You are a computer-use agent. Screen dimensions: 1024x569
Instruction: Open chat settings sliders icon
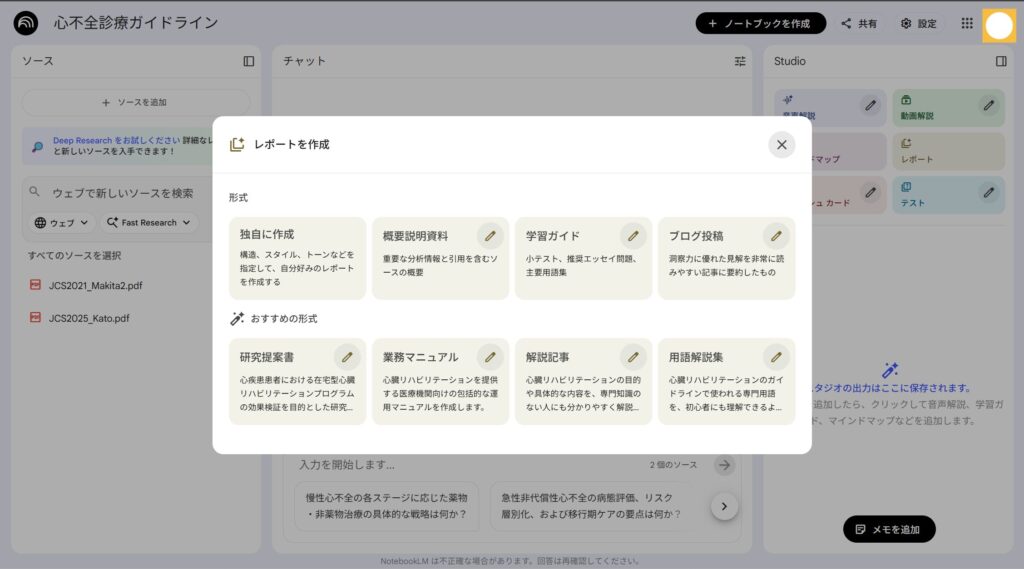coord(740,61)
